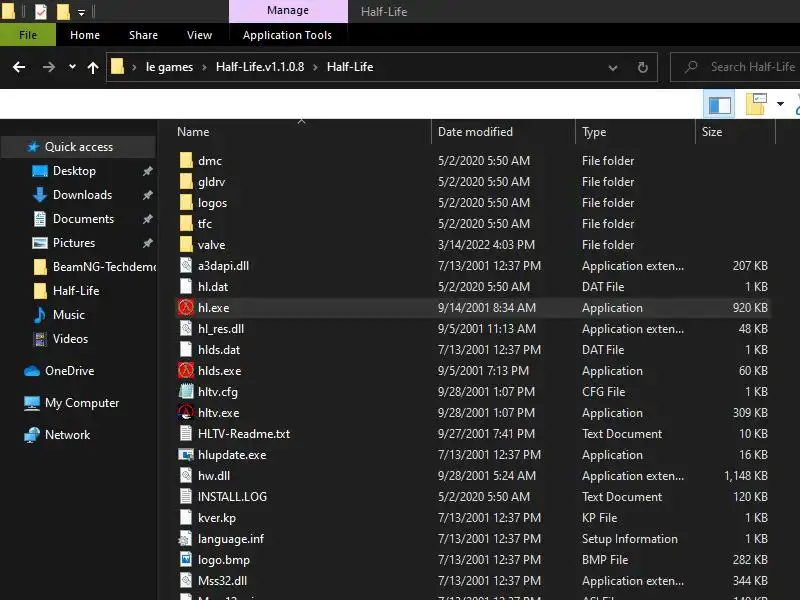Select the INSTALL.LOG file name
The image size is (800, 600).
tap(232, 497)
